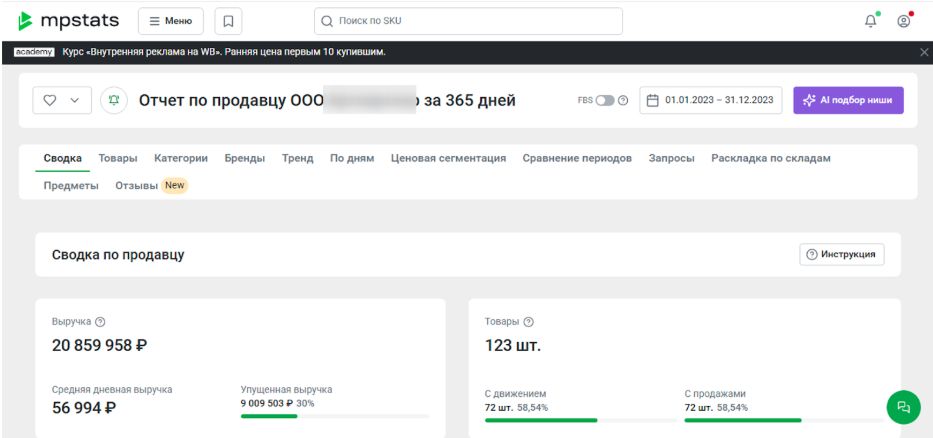Viewport: 933px width, 438px height.
Task: Click the Упущенная выручка progress bar
Action: click(x=334, y=416)
